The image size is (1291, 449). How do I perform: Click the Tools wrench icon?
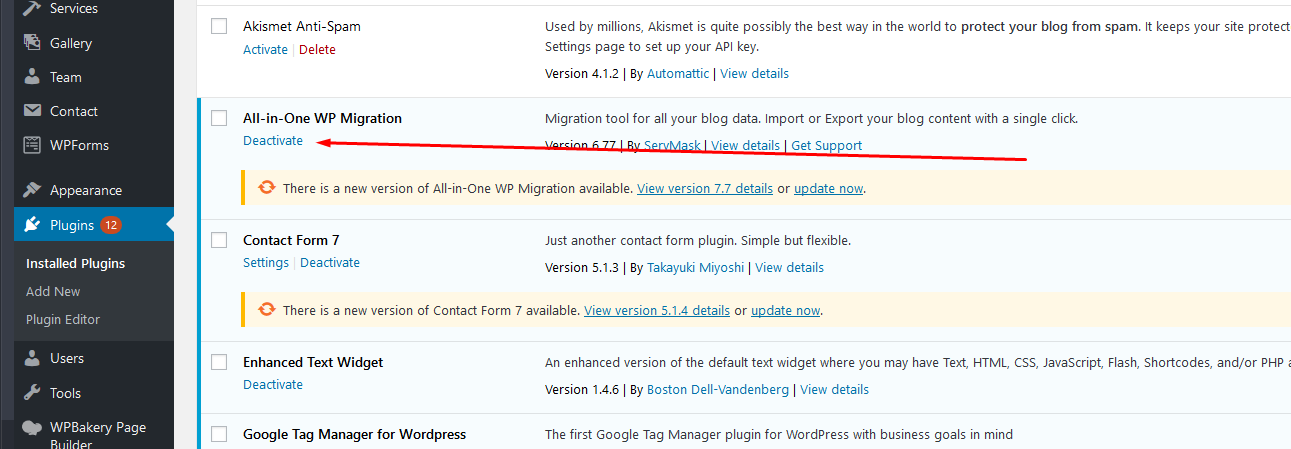pos(32,393)
